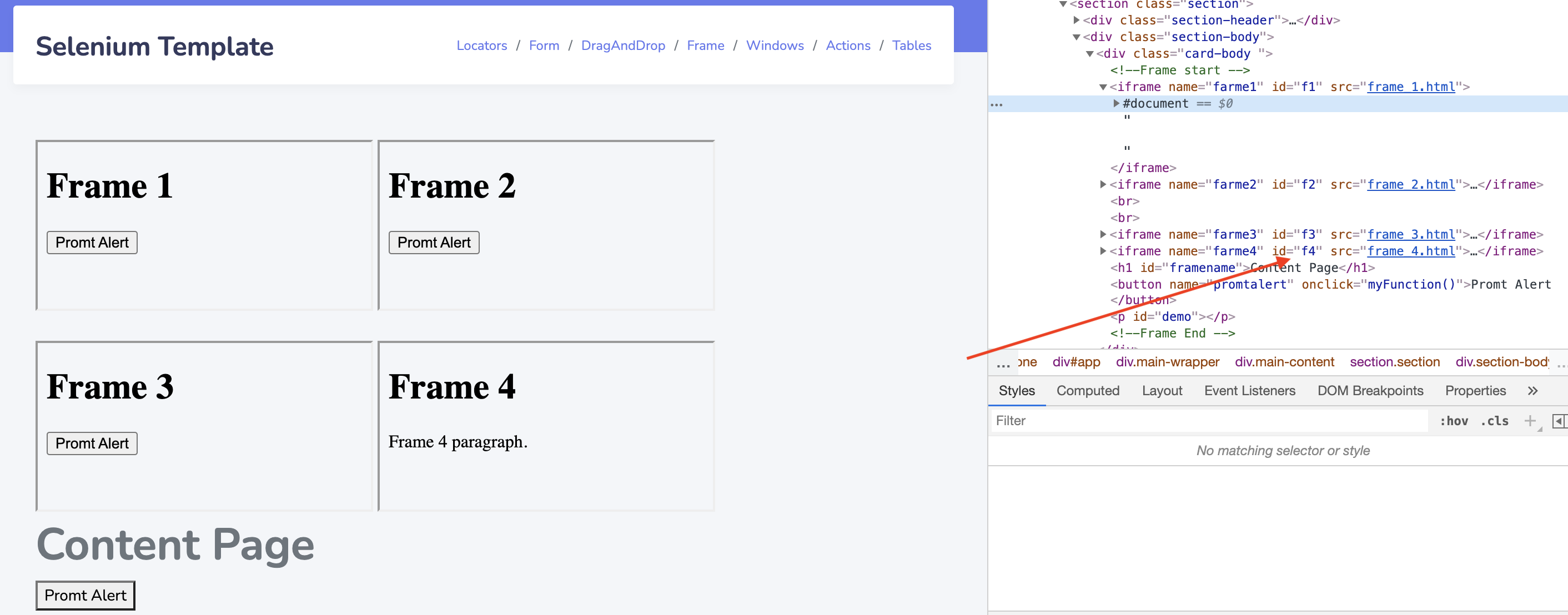Click the styles Filter input field
The width and height of the screenshot is (1568, 615).
coord(1208,420)
